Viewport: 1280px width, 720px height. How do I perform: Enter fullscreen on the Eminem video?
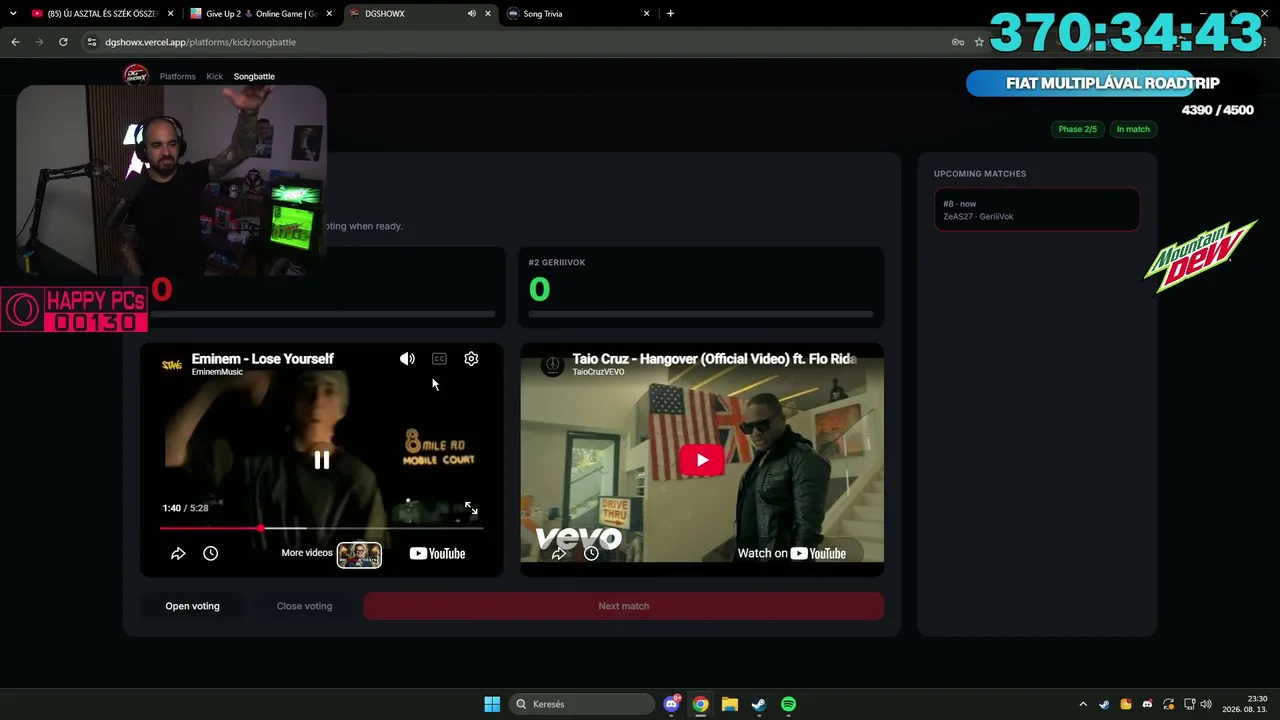pyautogui.click(x=471, y=508)
